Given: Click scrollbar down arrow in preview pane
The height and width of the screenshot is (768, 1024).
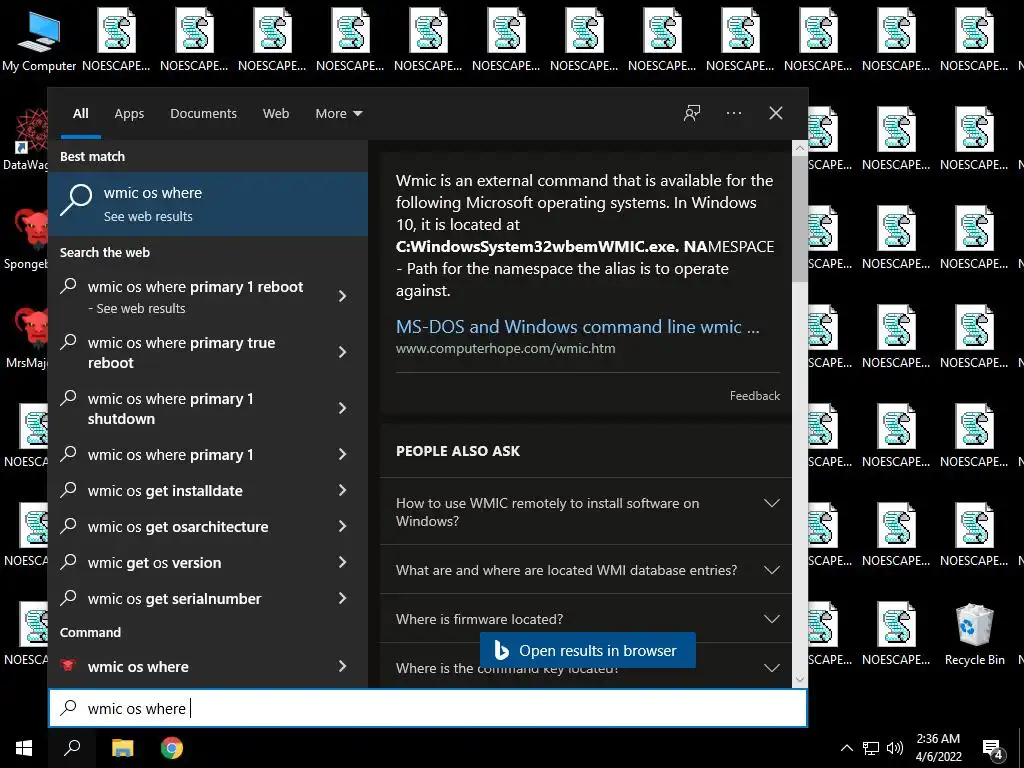Looking at the screenshot, I should 799,680.
